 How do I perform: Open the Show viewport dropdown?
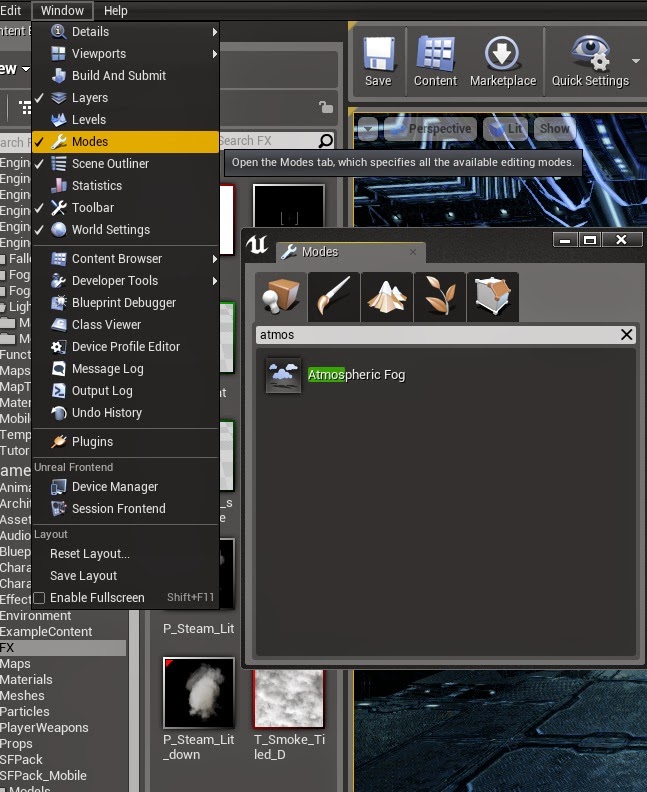[554, 129]
